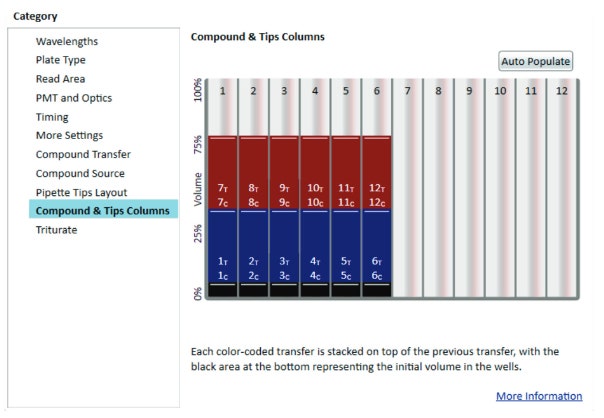Click black initial volume area in column 3
604x418 pixels.
[284, 290]
